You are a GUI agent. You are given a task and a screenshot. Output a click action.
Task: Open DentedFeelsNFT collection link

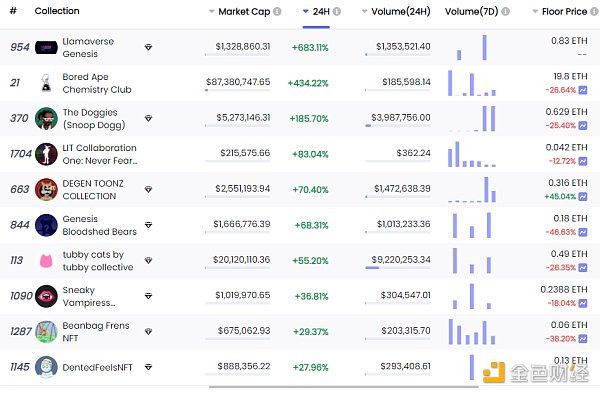click(98, 368)
